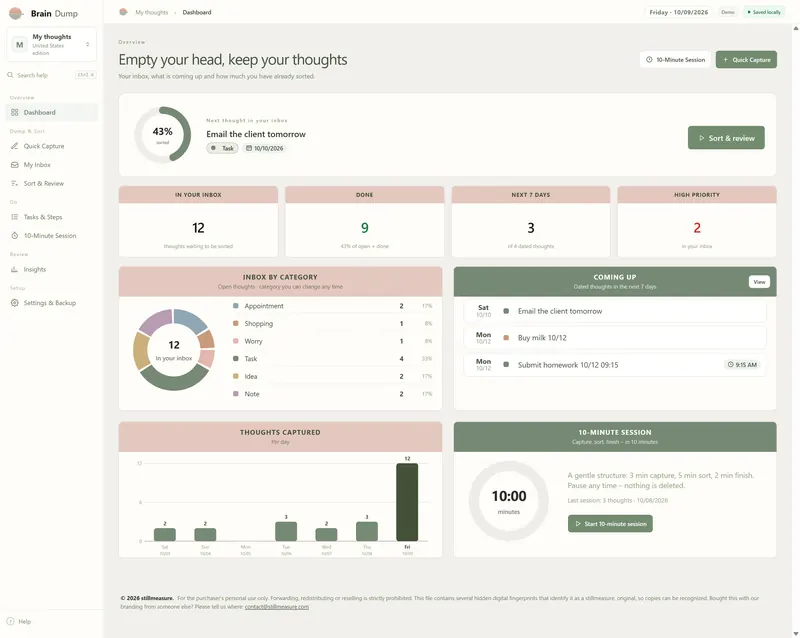The image size is (800, 638).
Task: Click the inbox category donut chart center
Action: (x=174, y=350)
